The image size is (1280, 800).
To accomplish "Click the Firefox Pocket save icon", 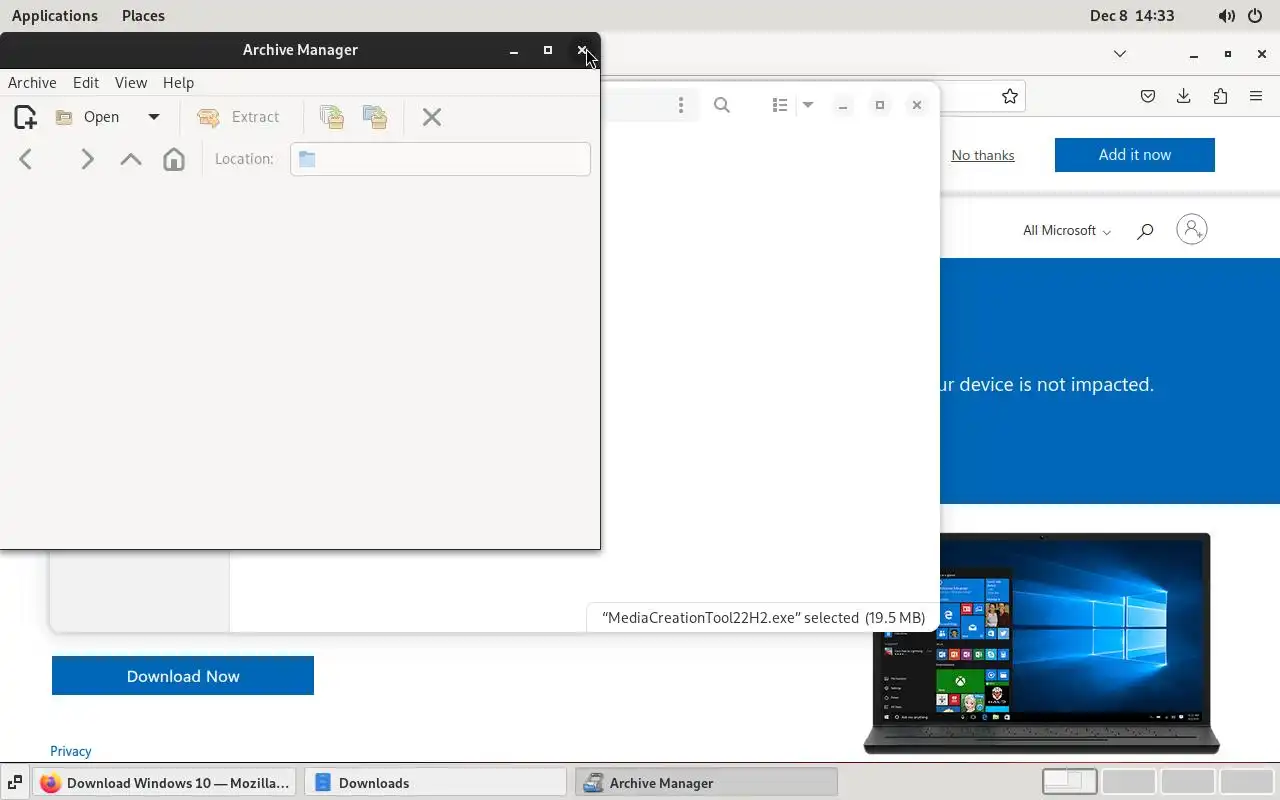I will pos(1148,96).
